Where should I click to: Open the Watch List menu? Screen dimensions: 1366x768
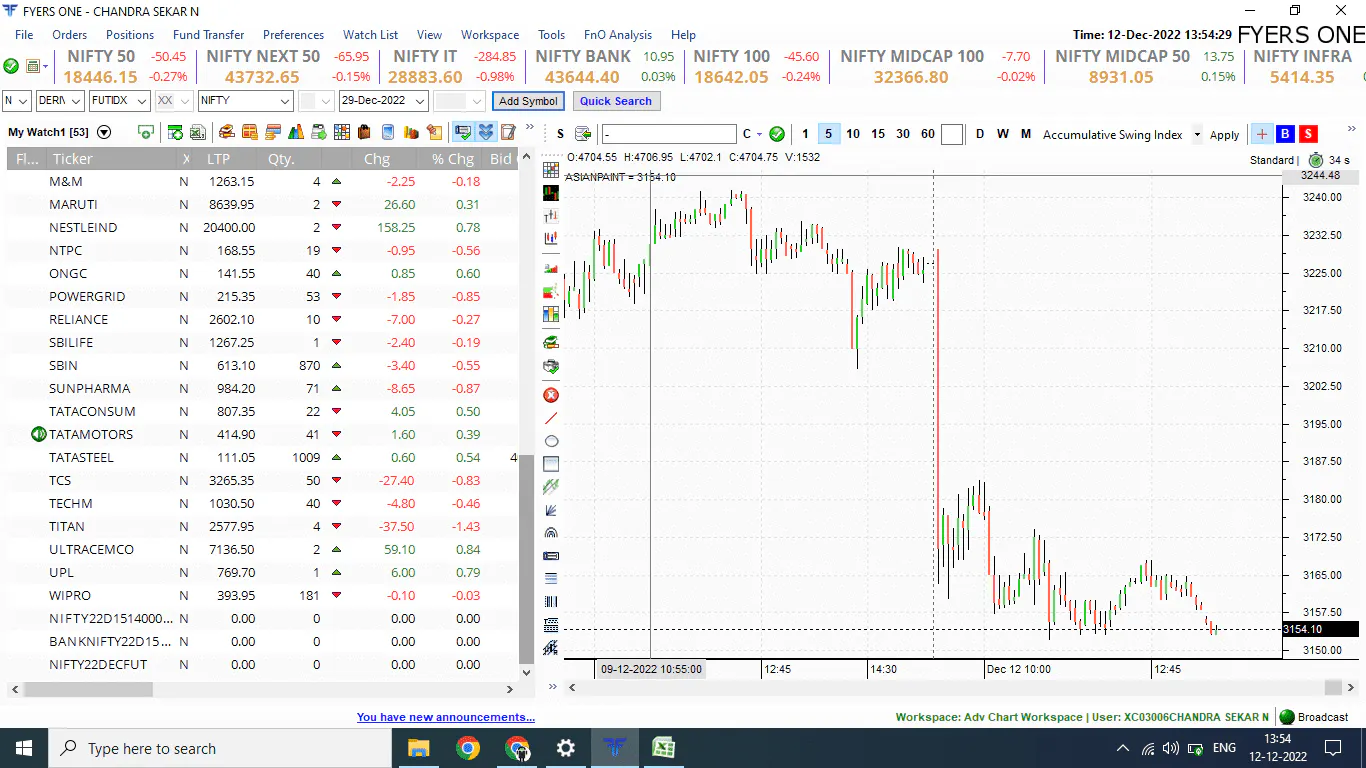(371, 34)
